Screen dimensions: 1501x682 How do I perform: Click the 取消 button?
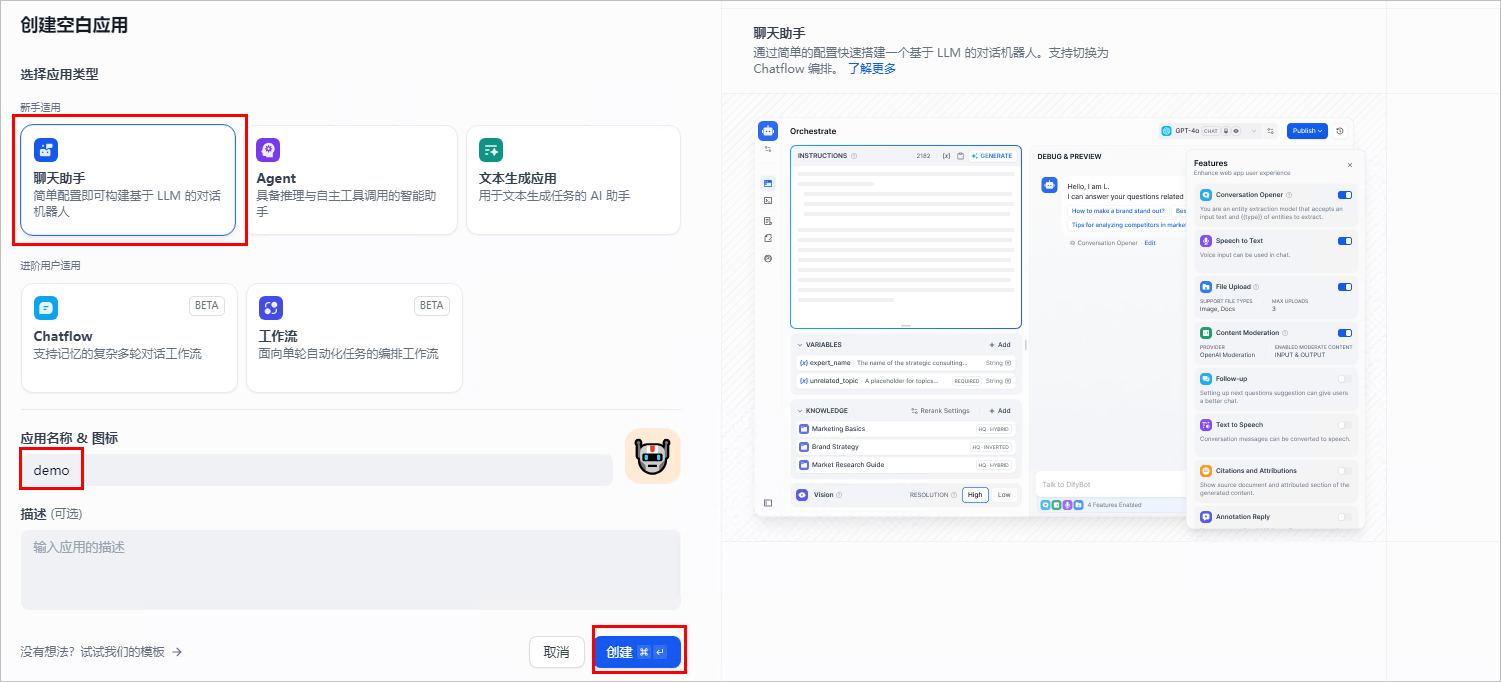pyautogui.click(x=557, y=652)
